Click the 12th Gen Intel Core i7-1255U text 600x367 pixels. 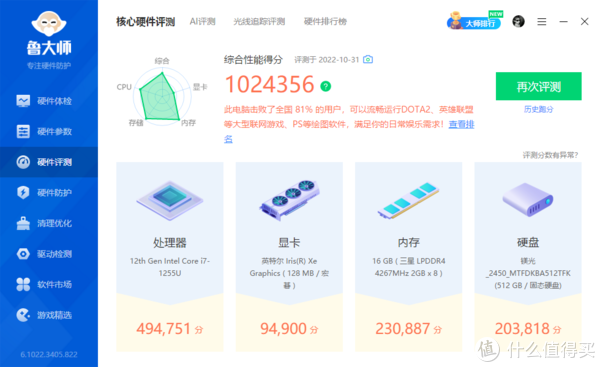[x=170, y=267]
